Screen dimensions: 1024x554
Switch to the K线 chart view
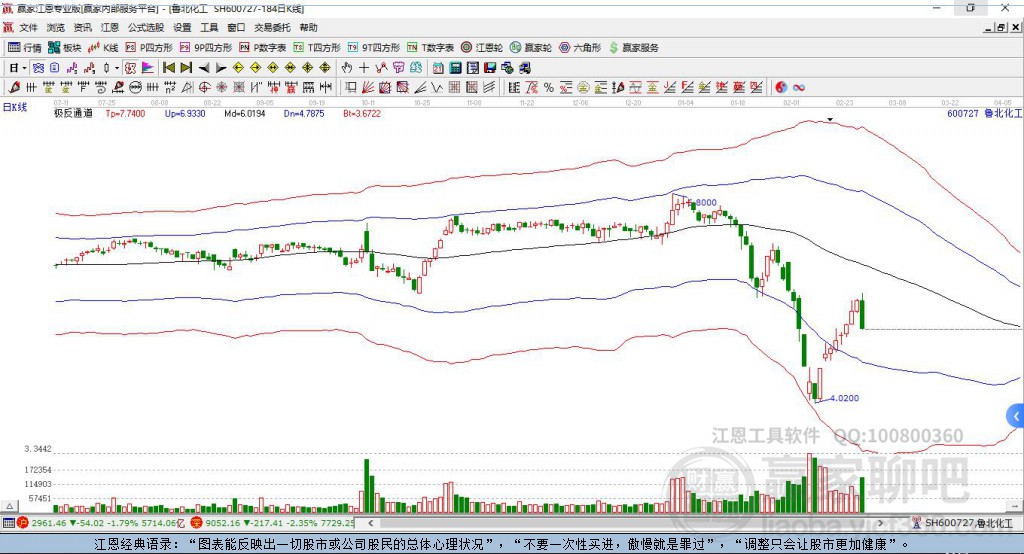tap(104, 48)
